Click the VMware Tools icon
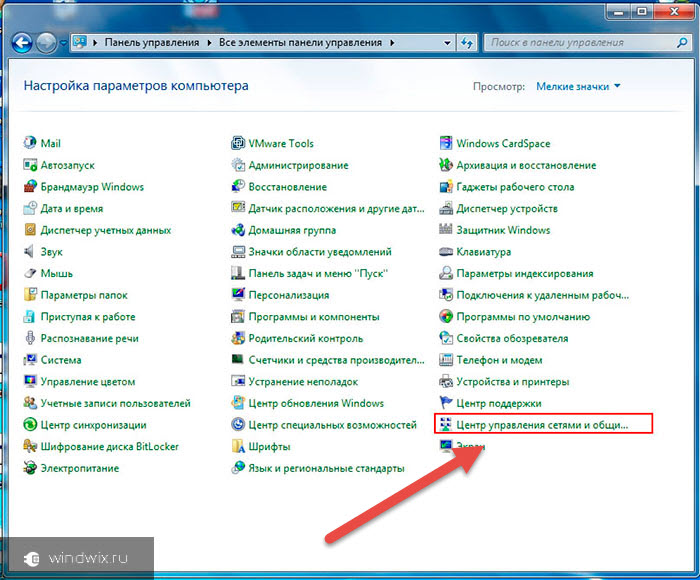 (238, 143)
